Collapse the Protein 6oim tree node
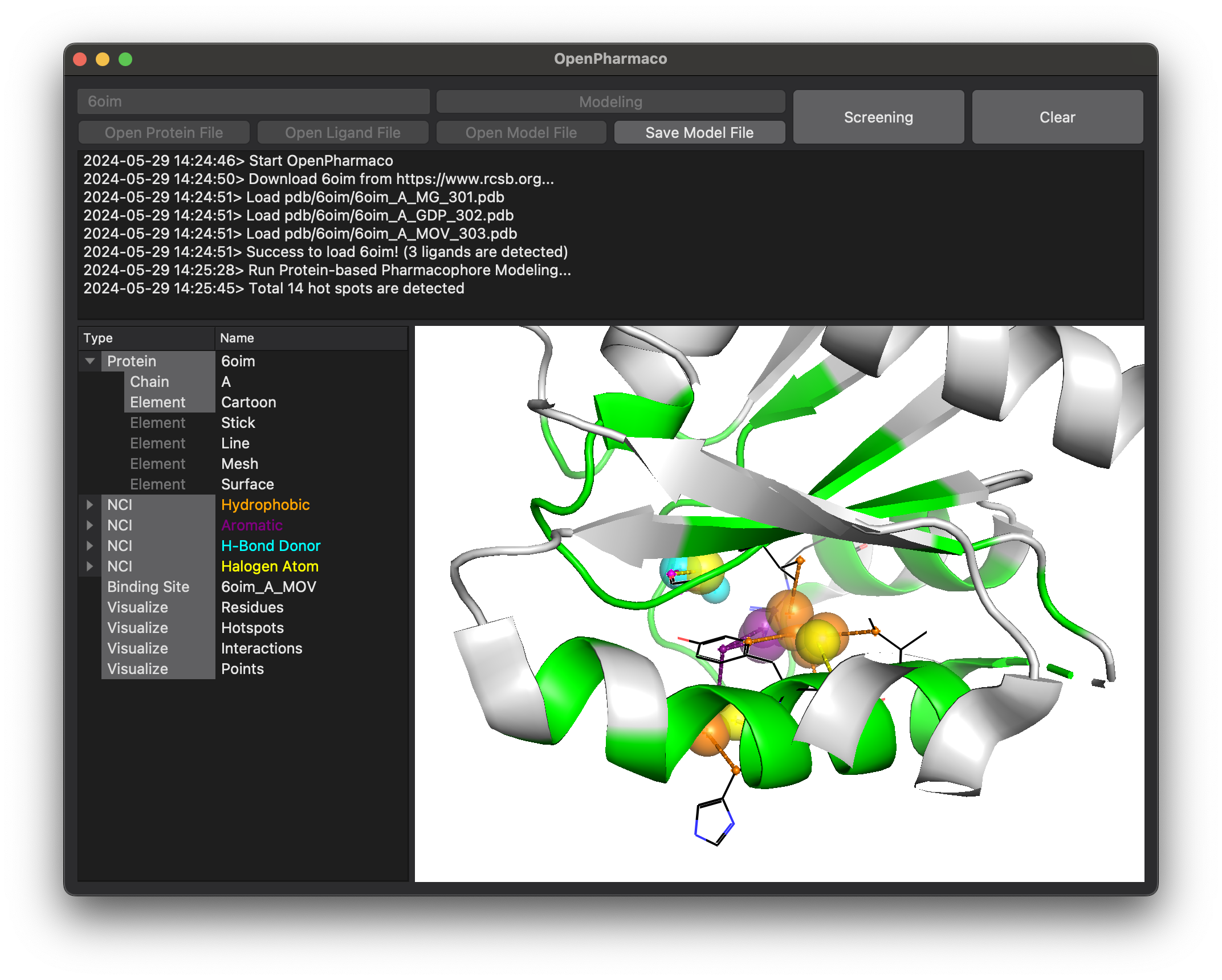This screenshot has height=980, width=1222. [x=89, y=361]
